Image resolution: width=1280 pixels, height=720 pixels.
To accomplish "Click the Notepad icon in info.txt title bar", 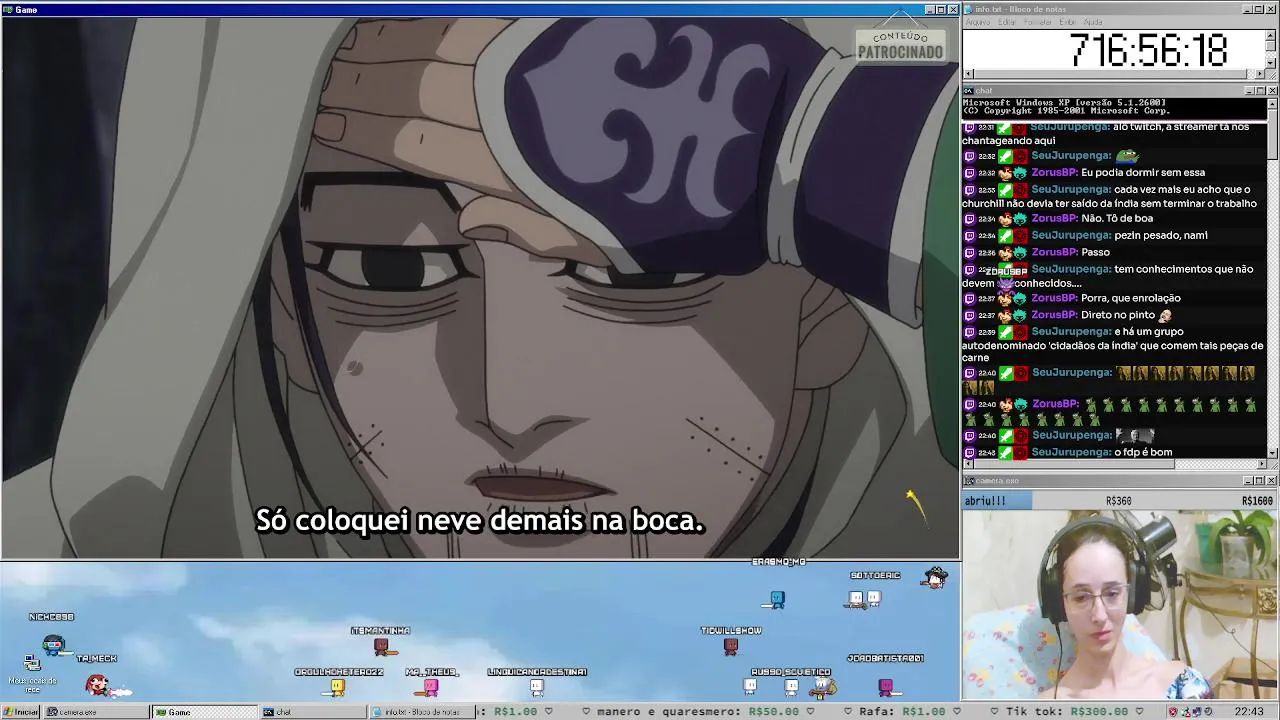I will 969,9.
